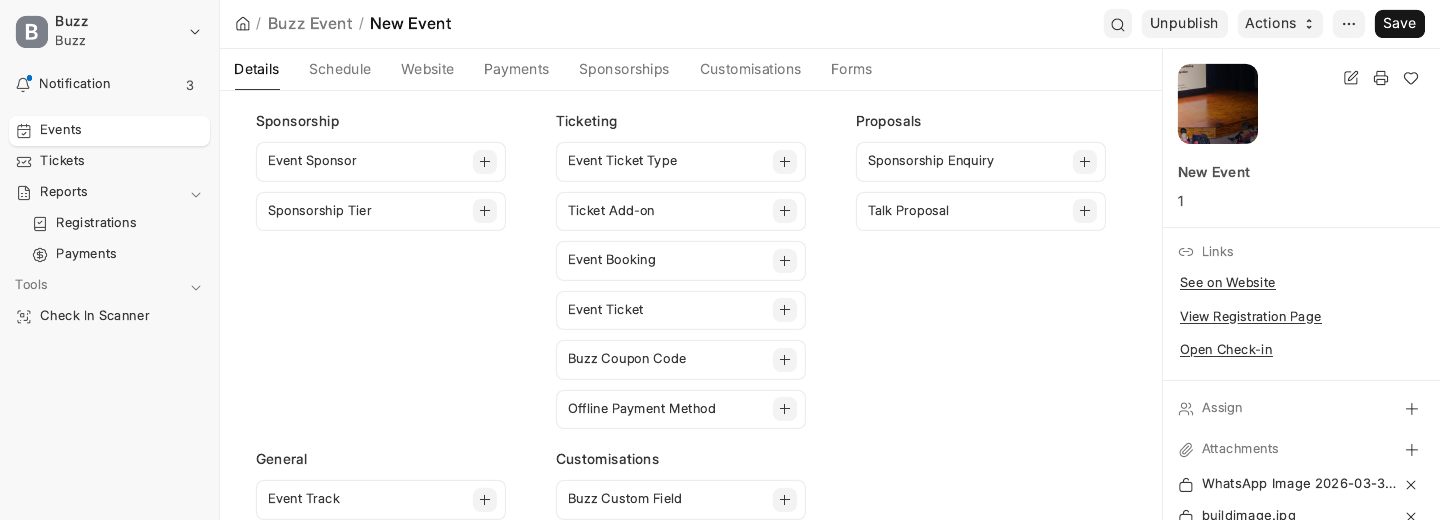Screen dimensions: 1440x520
Task: Open the buildimage.jpg attachment file
Action: pos(1249,515)
